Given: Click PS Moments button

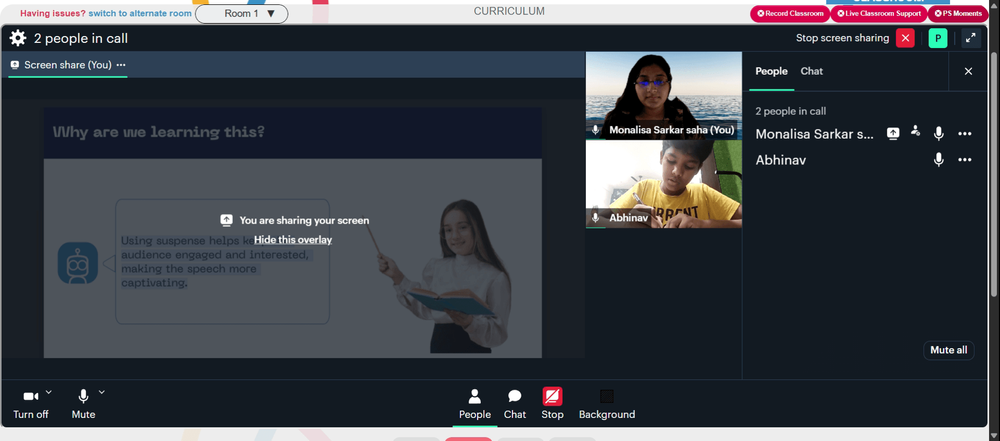Looking at the screenshot, I should click(958, 13).
